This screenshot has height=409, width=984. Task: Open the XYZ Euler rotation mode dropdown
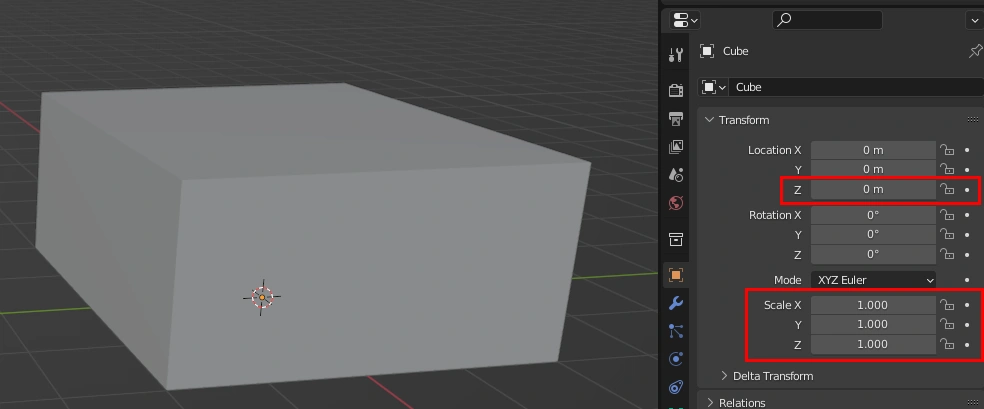tap(873, 280)
